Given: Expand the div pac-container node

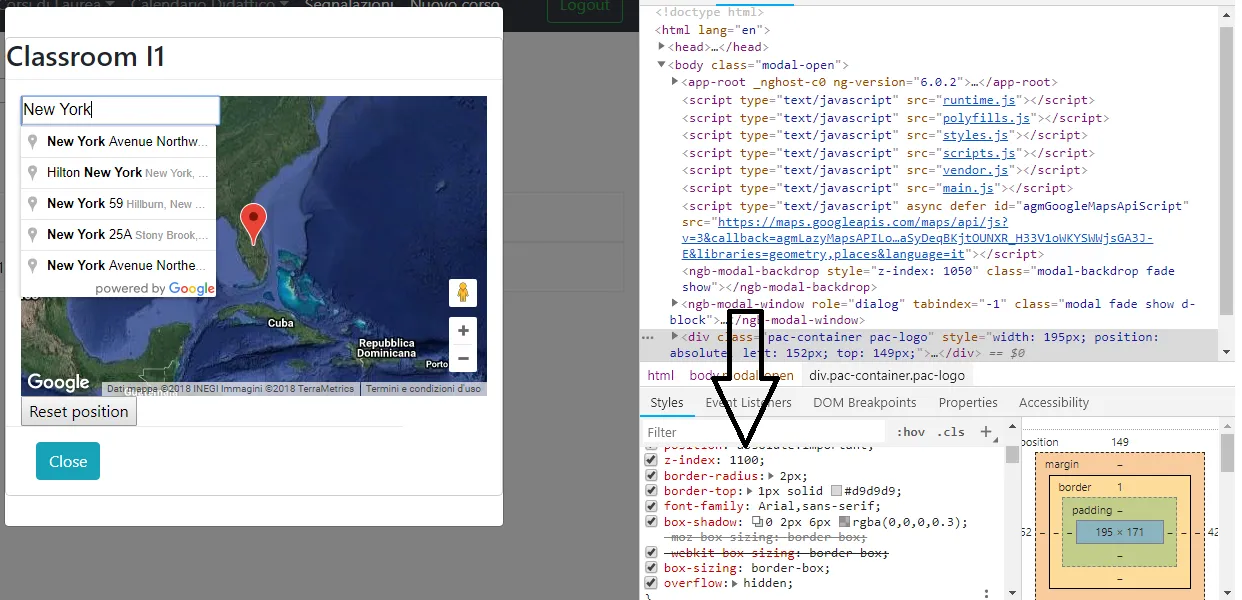Looking at the screenshot, I should click(675, 336).
